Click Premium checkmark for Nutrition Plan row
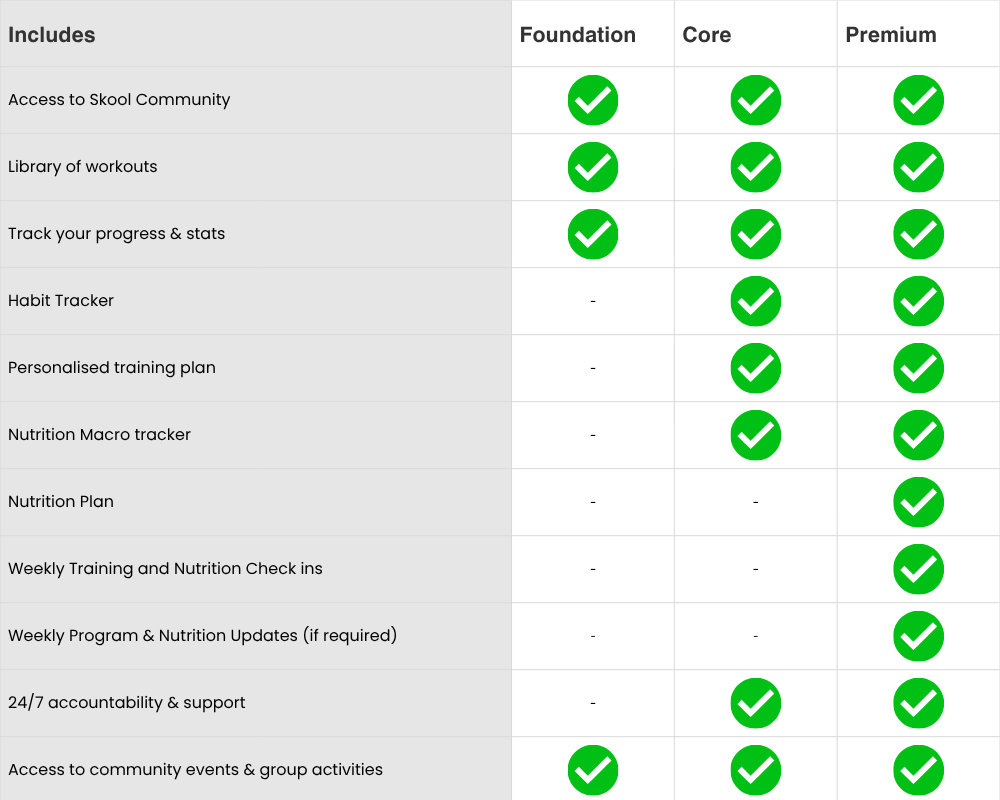 (918, 502)
